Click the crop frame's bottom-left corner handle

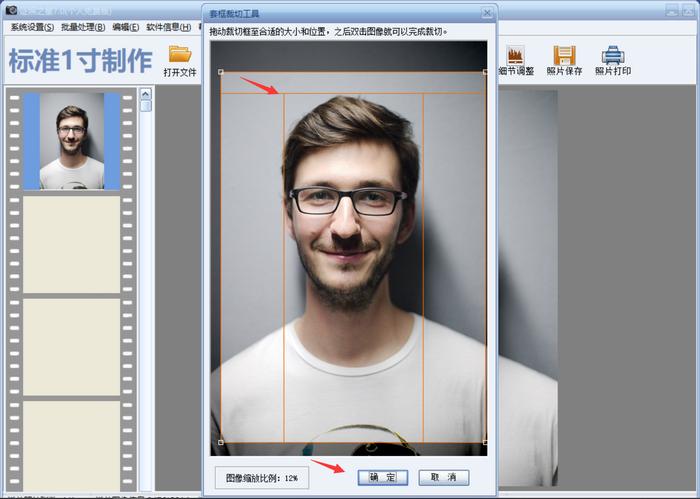[220, 442]
